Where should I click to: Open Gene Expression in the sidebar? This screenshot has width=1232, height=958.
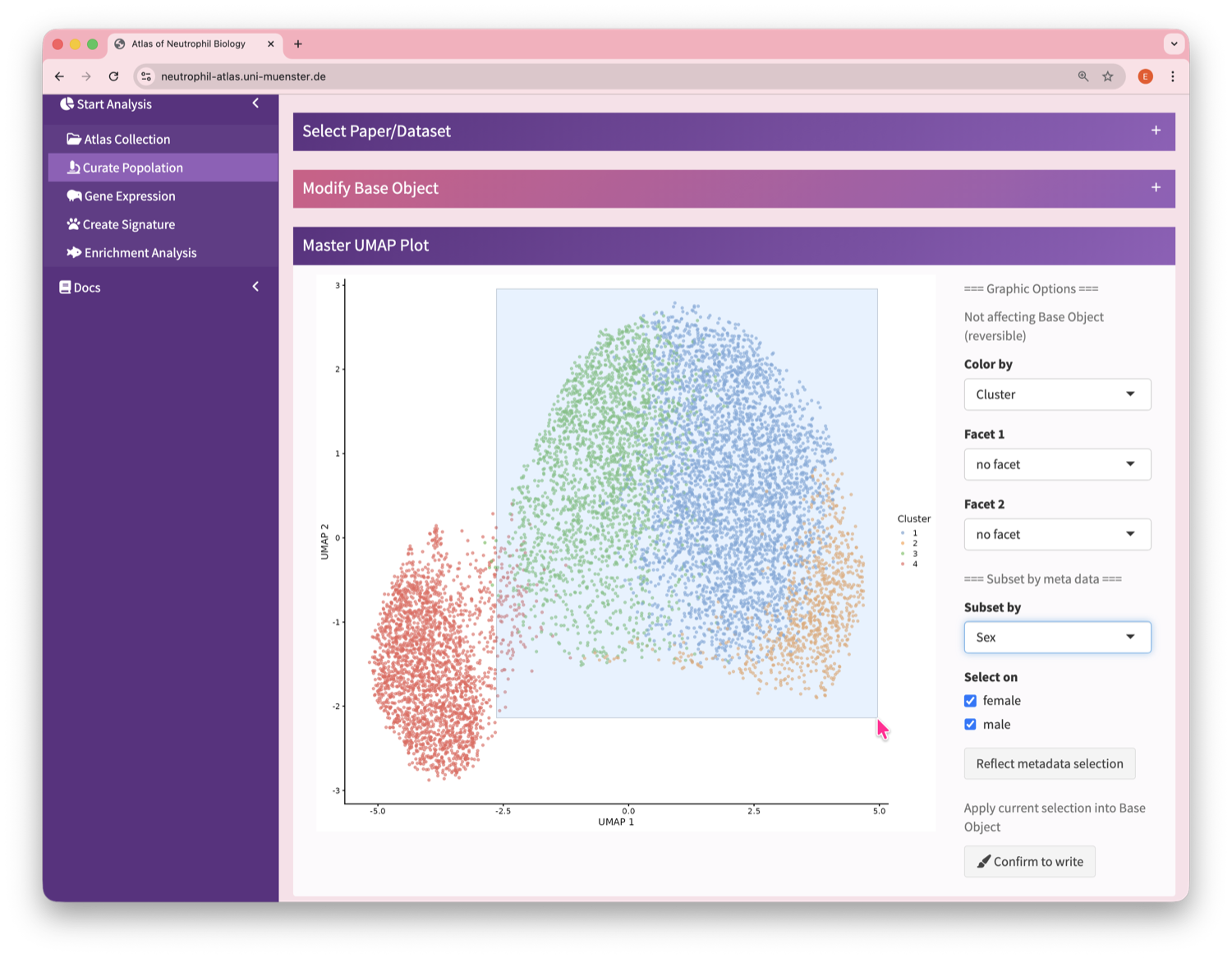point(130,196)
